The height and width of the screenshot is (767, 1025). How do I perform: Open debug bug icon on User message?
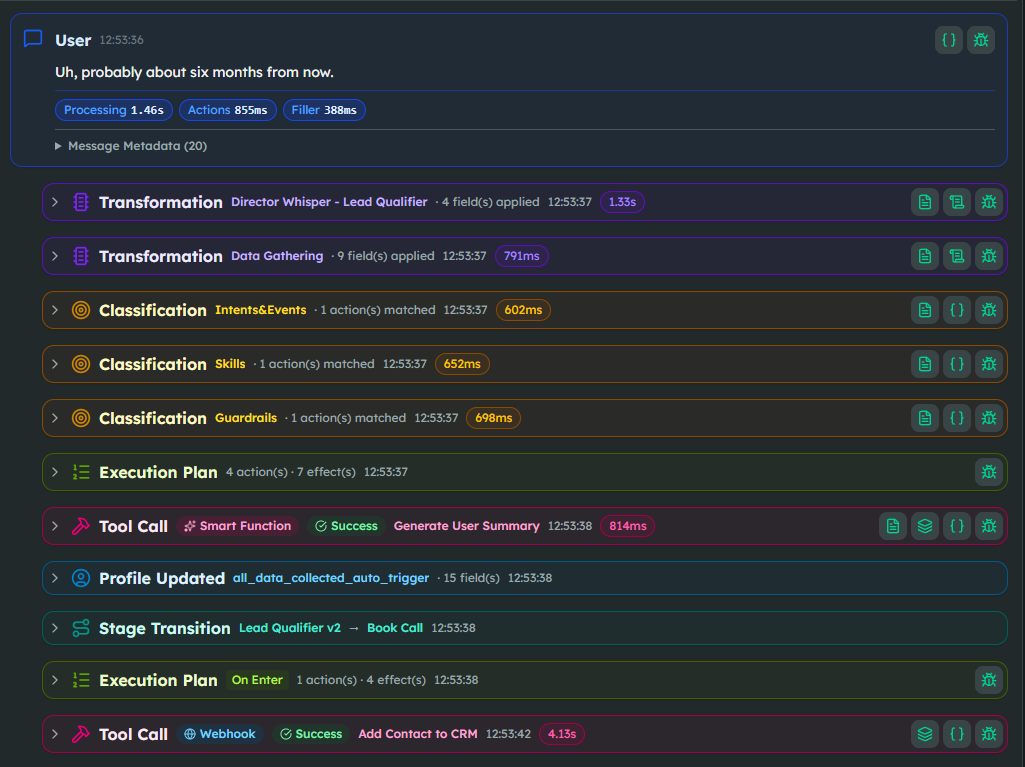[981, 40]
